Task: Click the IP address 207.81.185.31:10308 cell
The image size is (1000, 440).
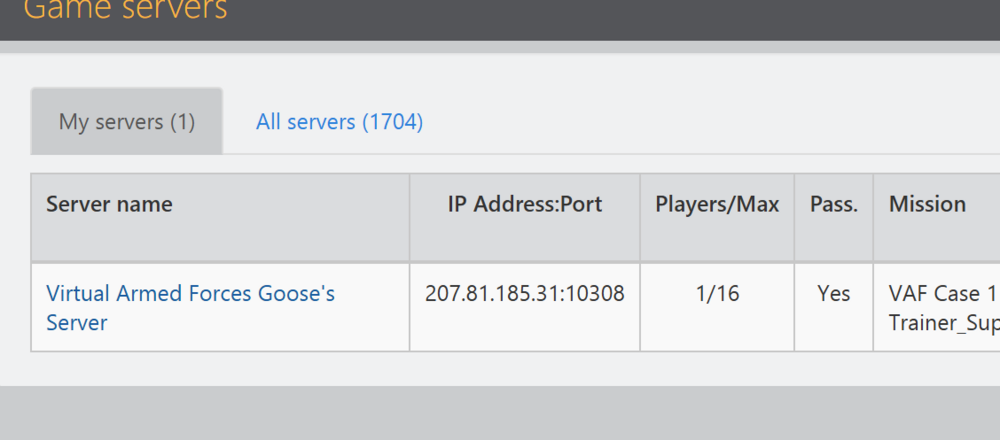Action: (x=524, y=294)
